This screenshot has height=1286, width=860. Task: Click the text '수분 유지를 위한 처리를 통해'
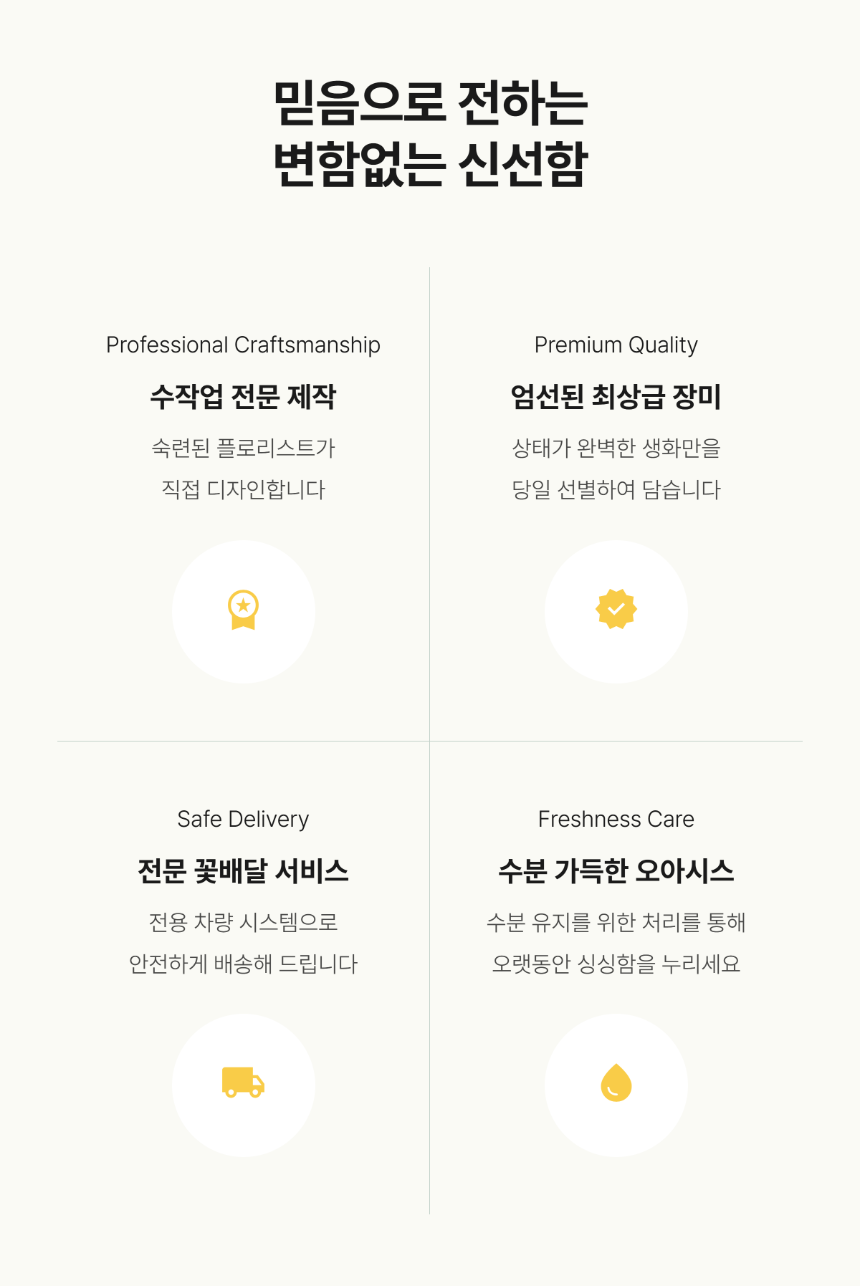click(616, 922)
